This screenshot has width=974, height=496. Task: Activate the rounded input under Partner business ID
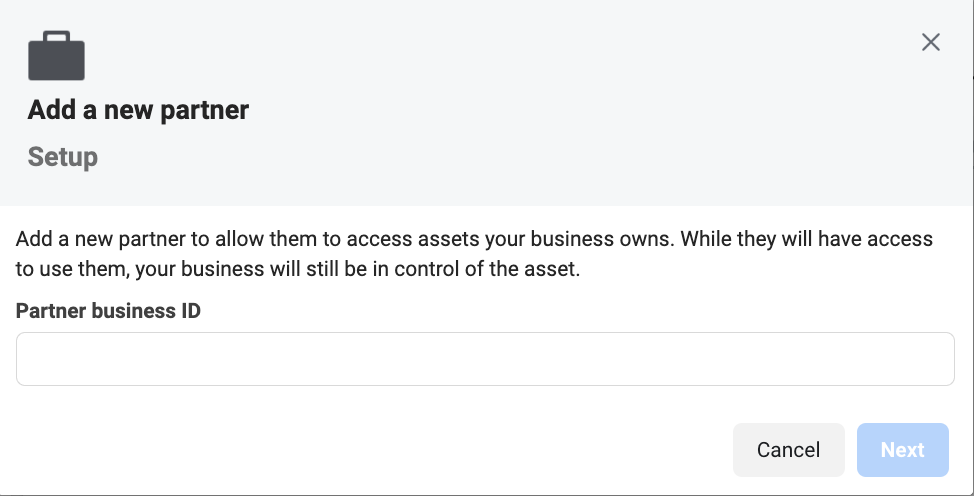pos(485,359)
